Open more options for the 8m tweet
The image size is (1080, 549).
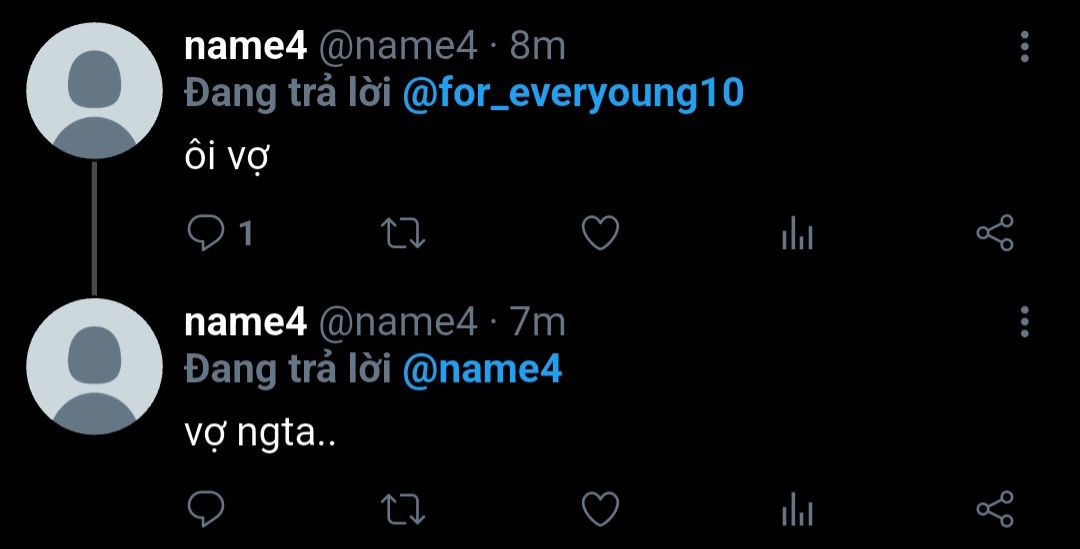pos(1024,47)
